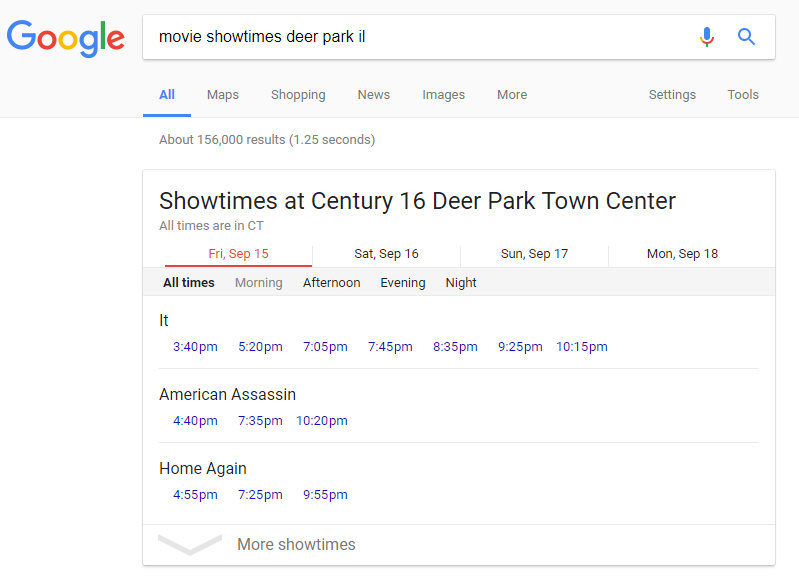Image resolution: width=799 pixels, height=582 pixels.
Task: Pick the 3:40pm showtime for It
Action: [195, 347]
